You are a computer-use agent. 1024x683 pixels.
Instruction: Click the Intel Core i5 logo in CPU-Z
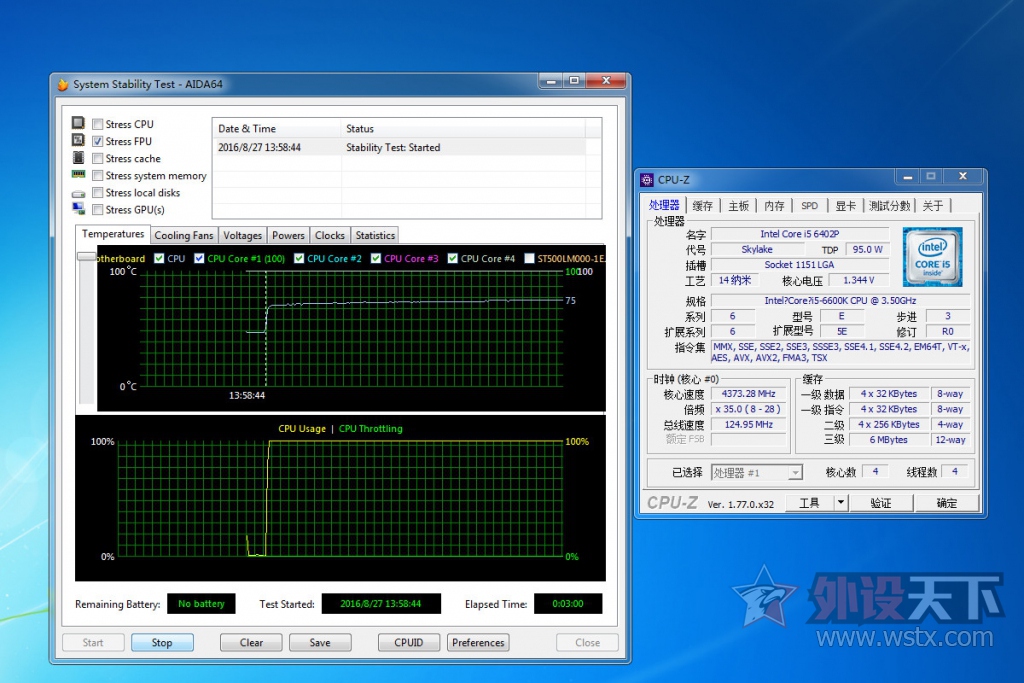[x=932, y=257]
